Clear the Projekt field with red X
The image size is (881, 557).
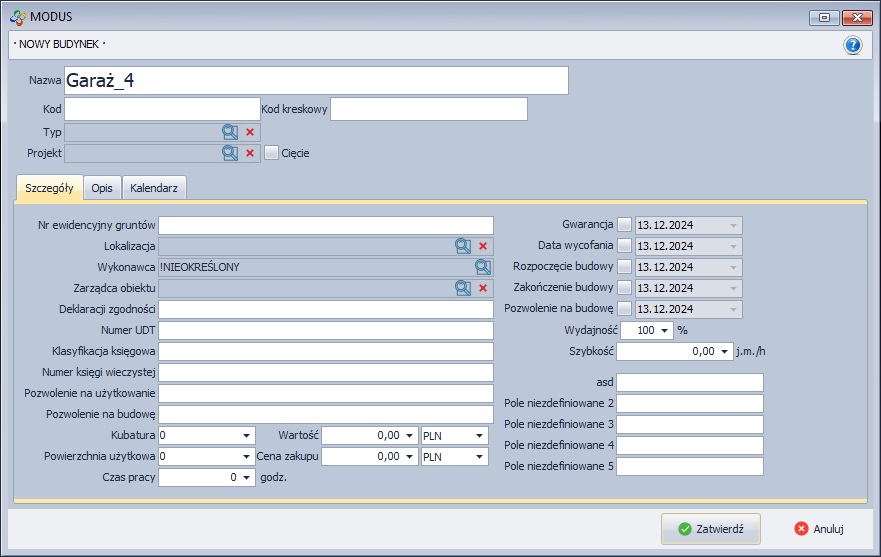click(x=250, y=153)
